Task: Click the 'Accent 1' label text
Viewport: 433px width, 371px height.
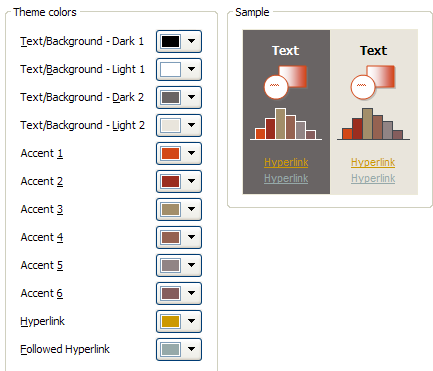Action: (x=42, y=153)
